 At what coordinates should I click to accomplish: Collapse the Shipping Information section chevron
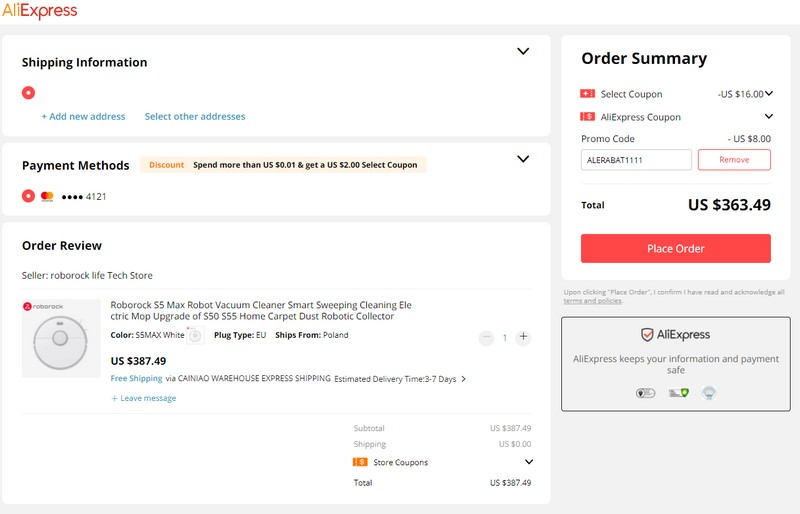pos(523,51)
